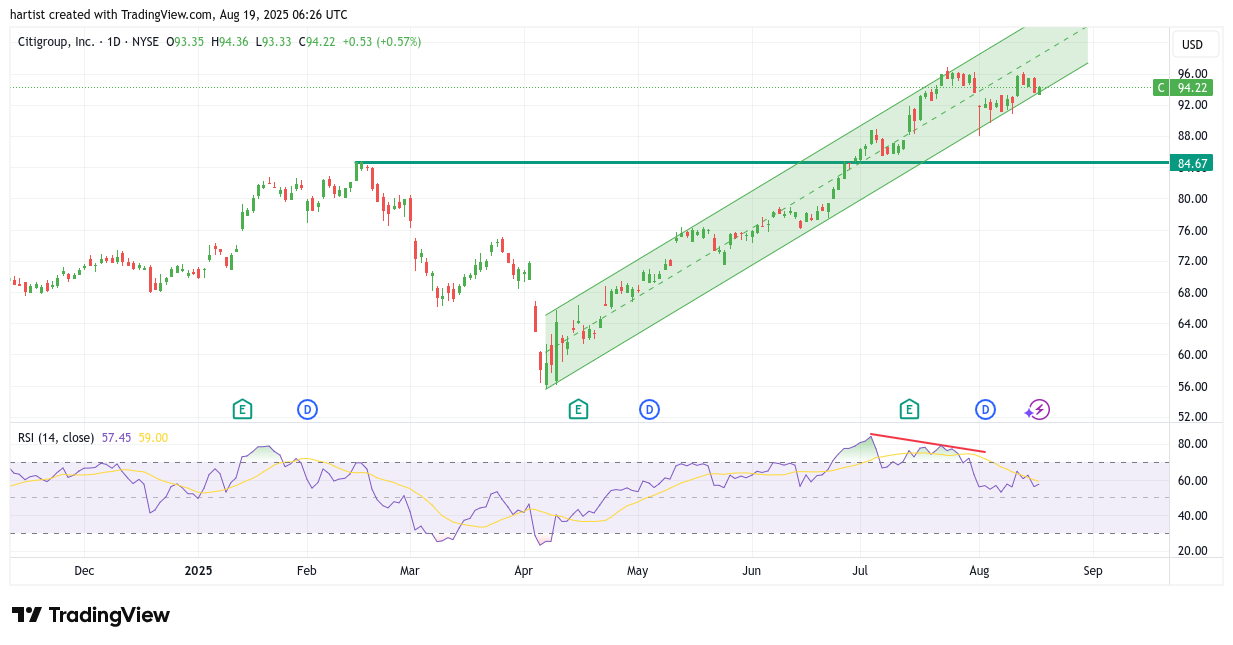Click the 20.00 level on RSI scale
The image size is (1233, 645).
(x=1192, y=551)
